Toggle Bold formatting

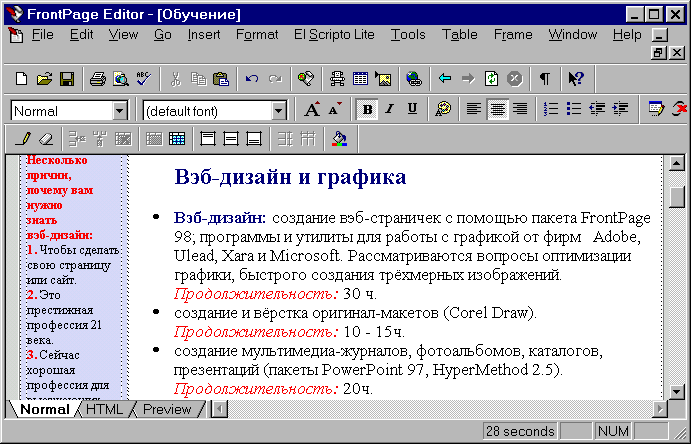pyautogui.click(x=367, y=109)
